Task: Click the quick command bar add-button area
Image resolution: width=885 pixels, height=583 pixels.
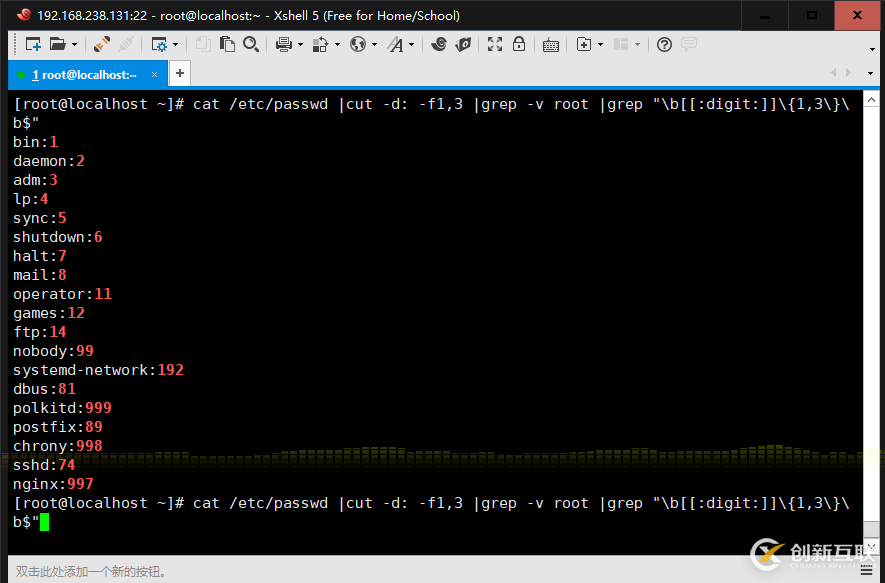Action: [x=91, y=572]
